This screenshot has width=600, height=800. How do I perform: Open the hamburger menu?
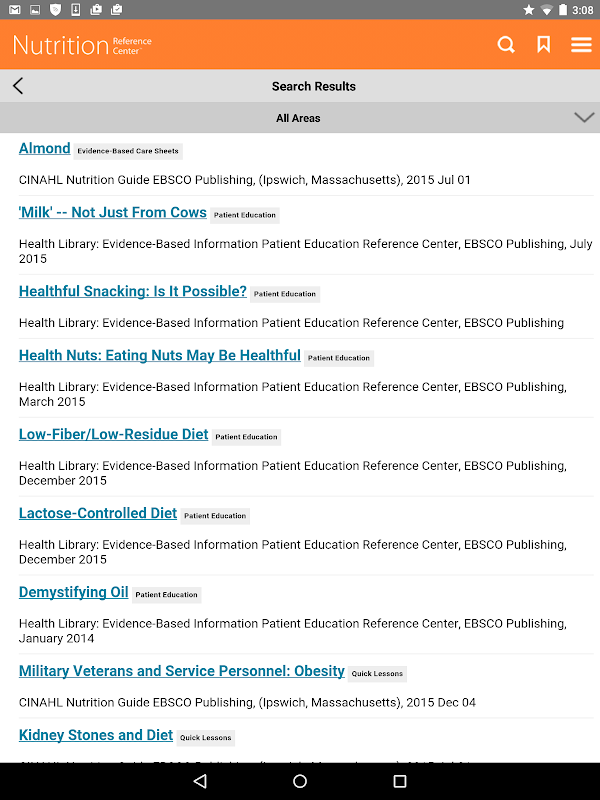point(581,45)
